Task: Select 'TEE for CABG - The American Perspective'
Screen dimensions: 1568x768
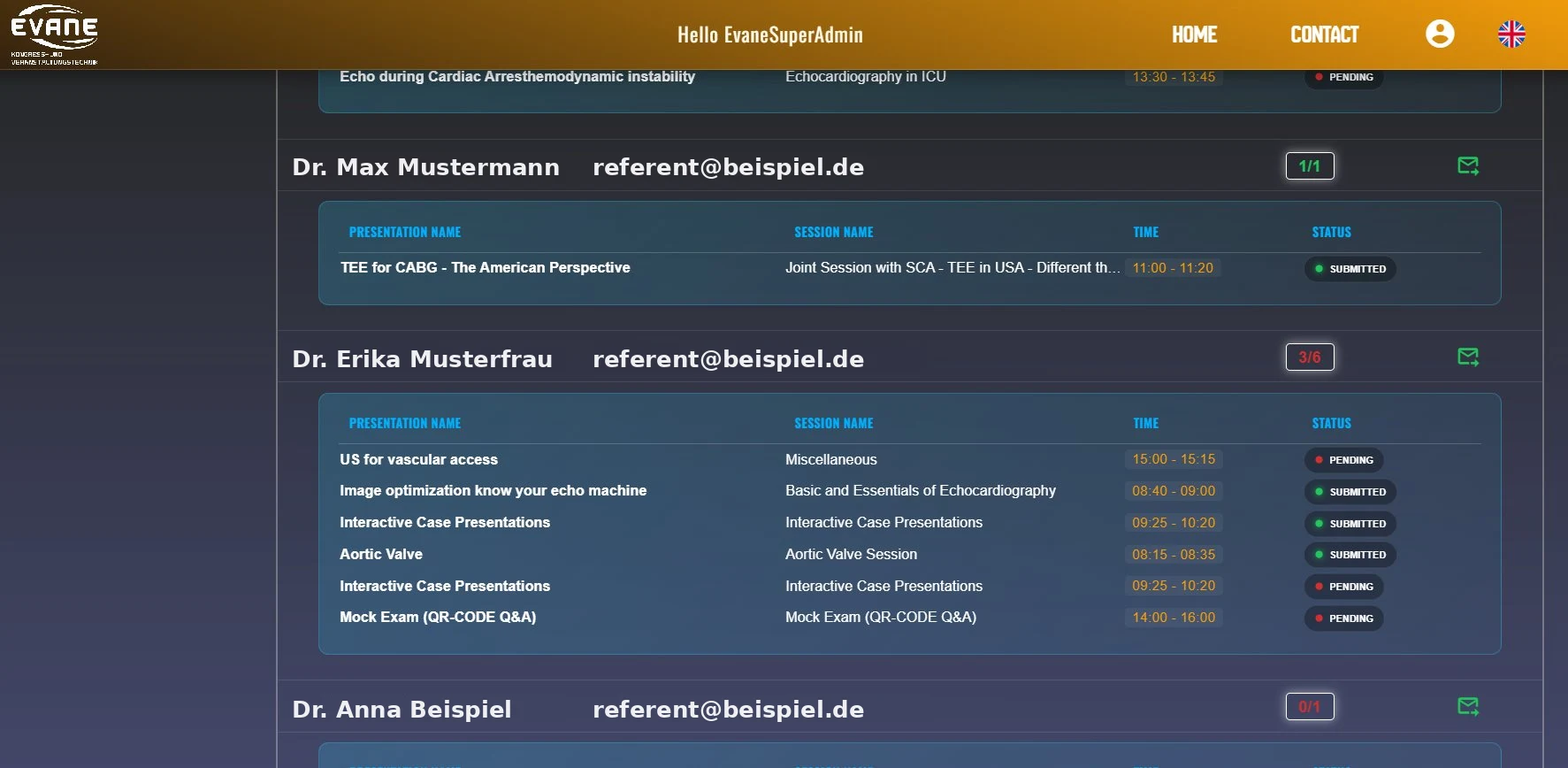Action: (485, 267)
